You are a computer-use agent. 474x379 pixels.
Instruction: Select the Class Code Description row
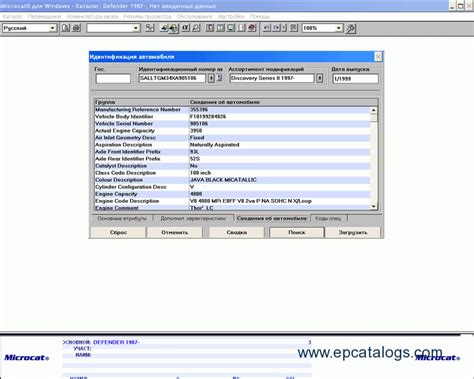coord(232,173)
